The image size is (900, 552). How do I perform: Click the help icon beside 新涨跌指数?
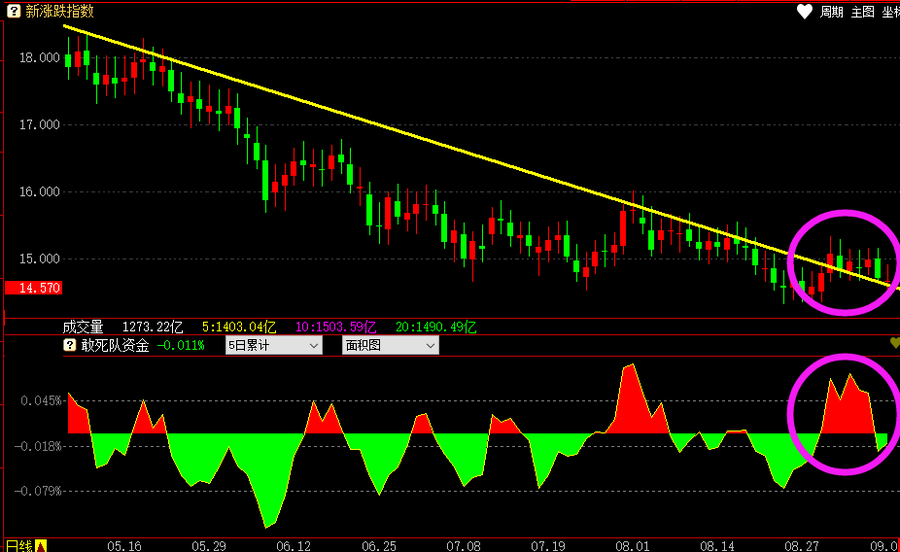pos(13,11)
